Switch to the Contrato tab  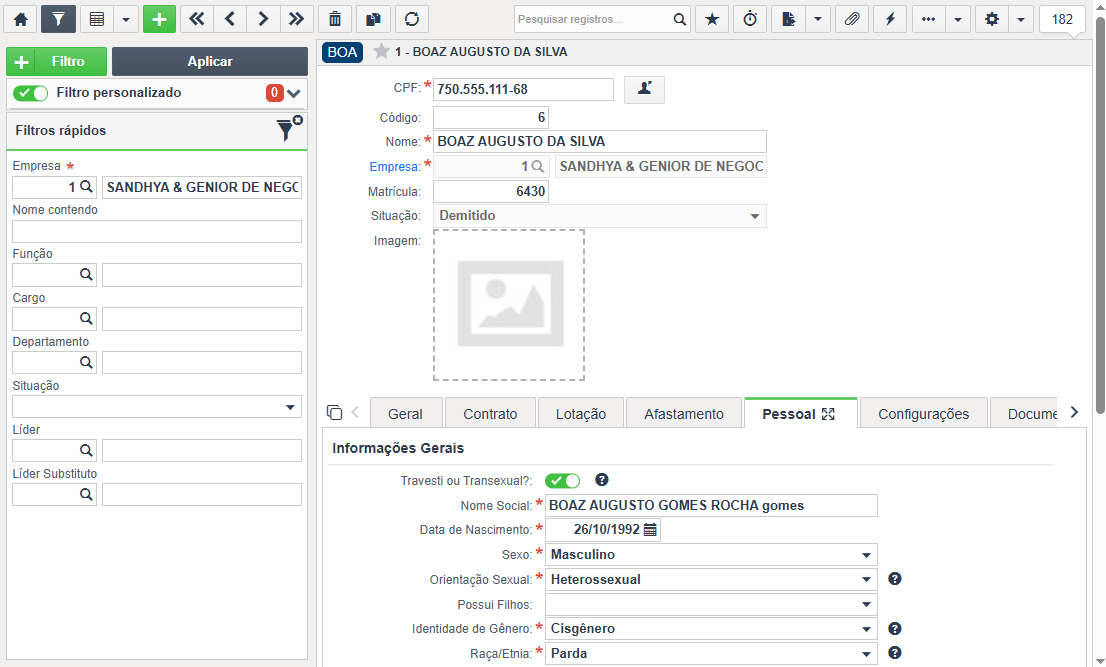(490, 414)
